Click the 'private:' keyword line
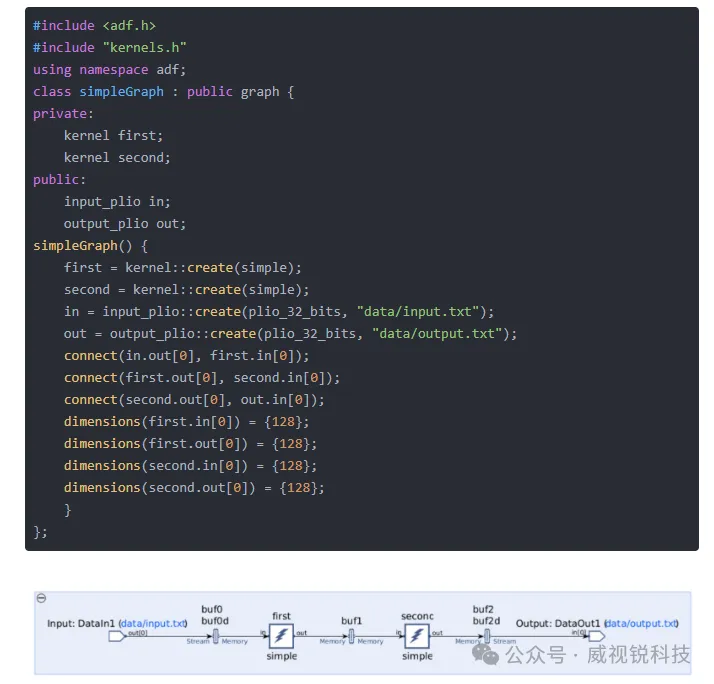This screenshot has width=714, height=684. (x=63, y=113)
